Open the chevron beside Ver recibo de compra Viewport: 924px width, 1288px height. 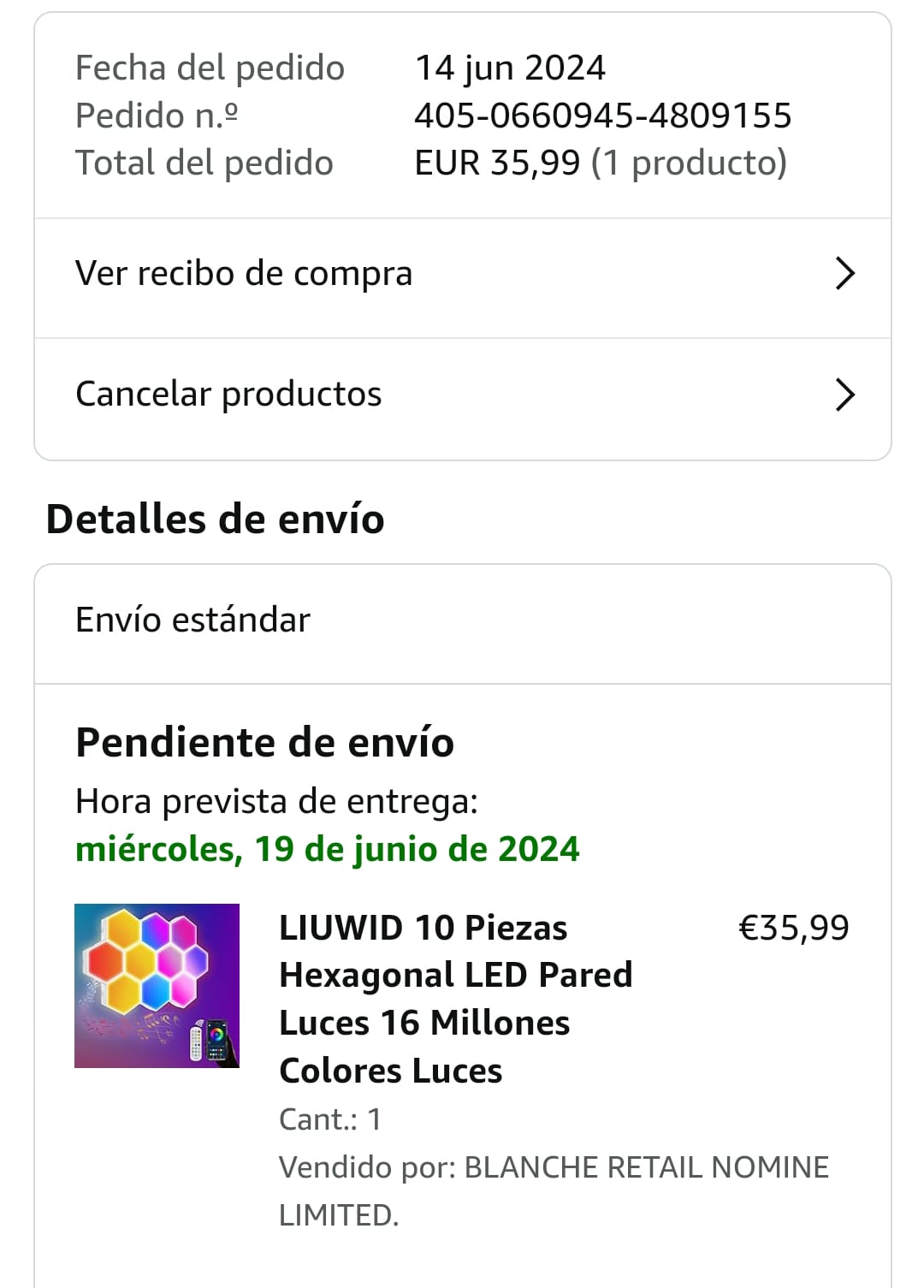pos(844,274)
